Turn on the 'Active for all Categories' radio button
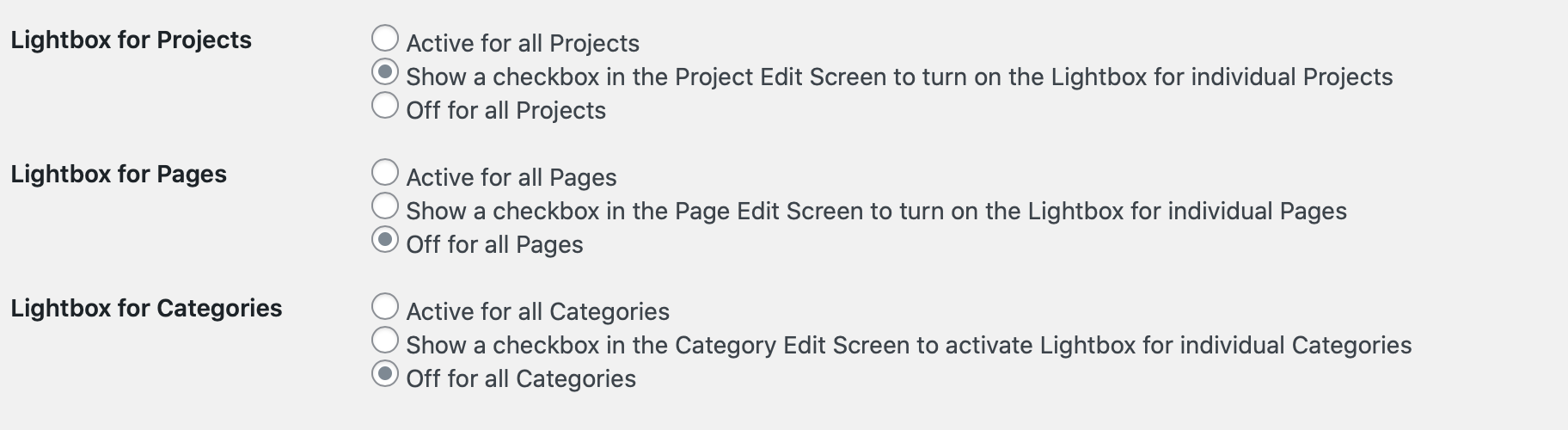This screenshot has width=1568, height=430. (x=385, y=307)
